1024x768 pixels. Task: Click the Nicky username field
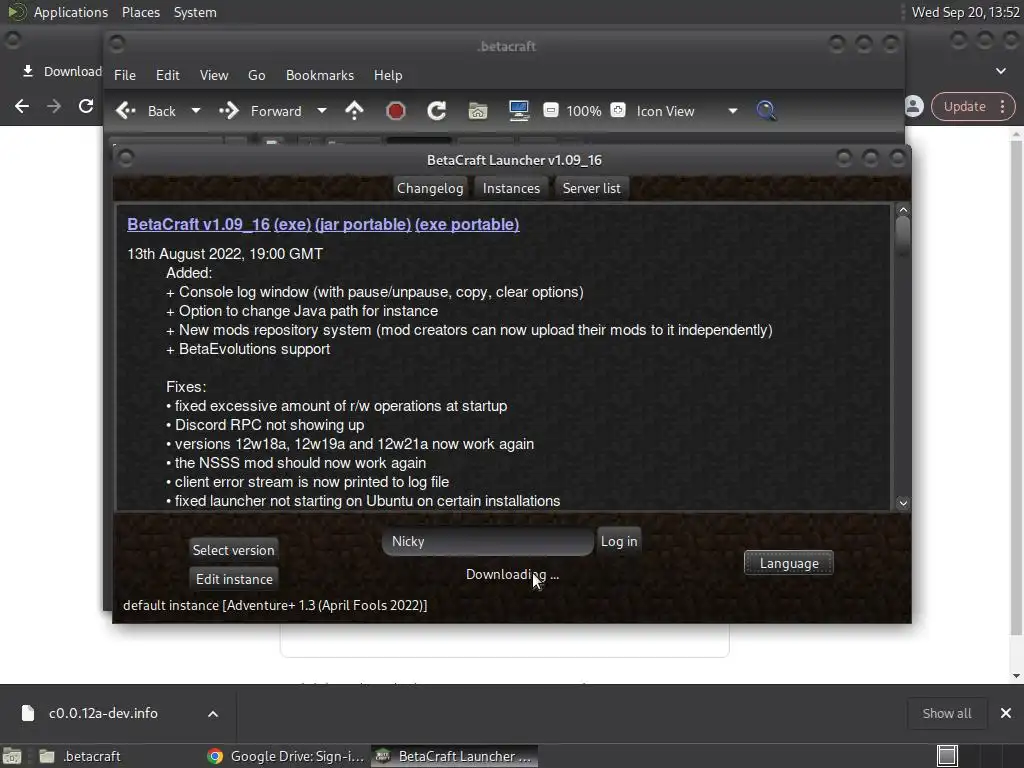click(488, 541)
